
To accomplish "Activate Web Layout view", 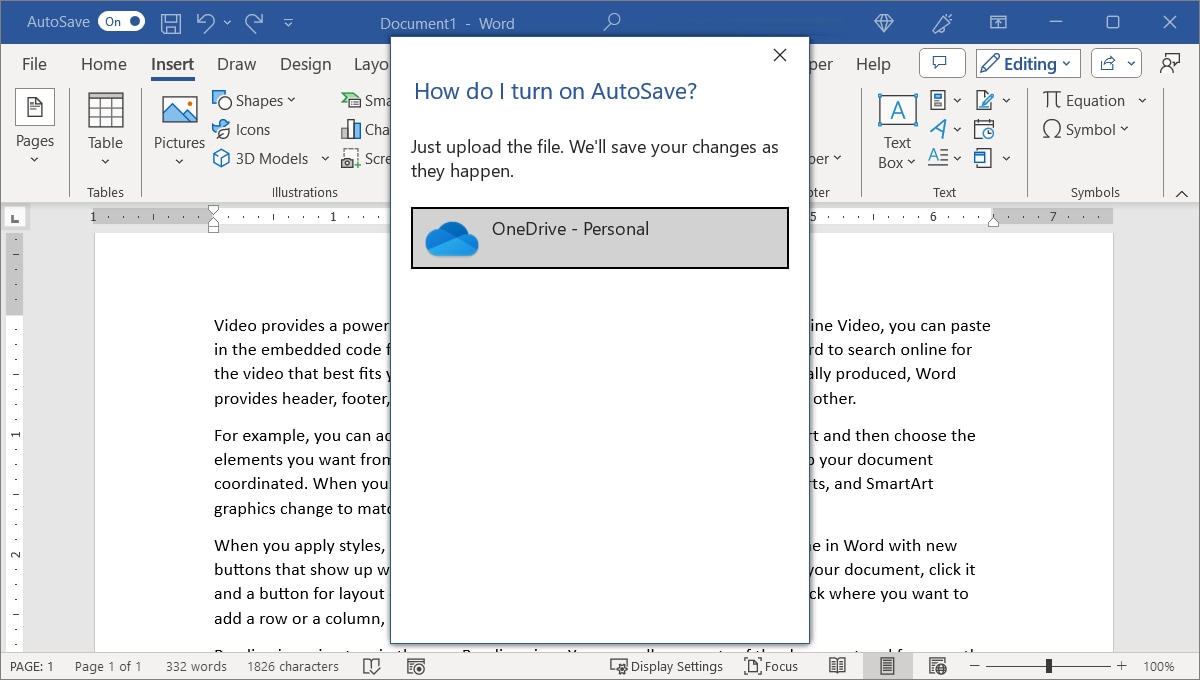I will coord(937,665).
